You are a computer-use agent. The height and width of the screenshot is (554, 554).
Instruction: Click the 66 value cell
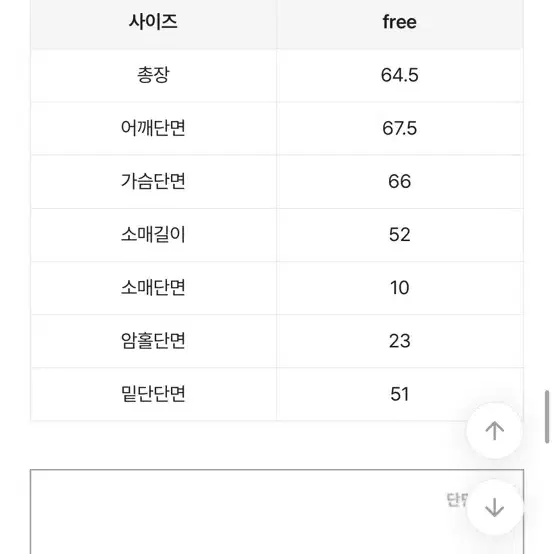(x=400, y=182)
